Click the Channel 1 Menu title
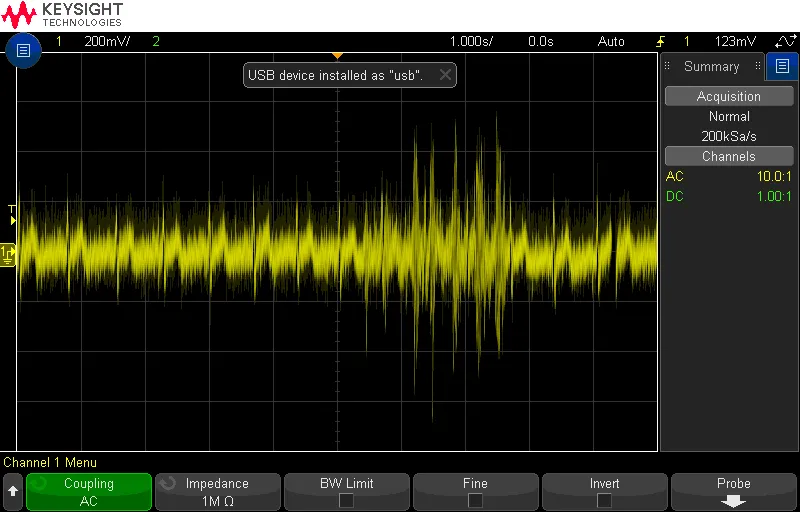Screen dimensions: 800x512 click(50, 463)
